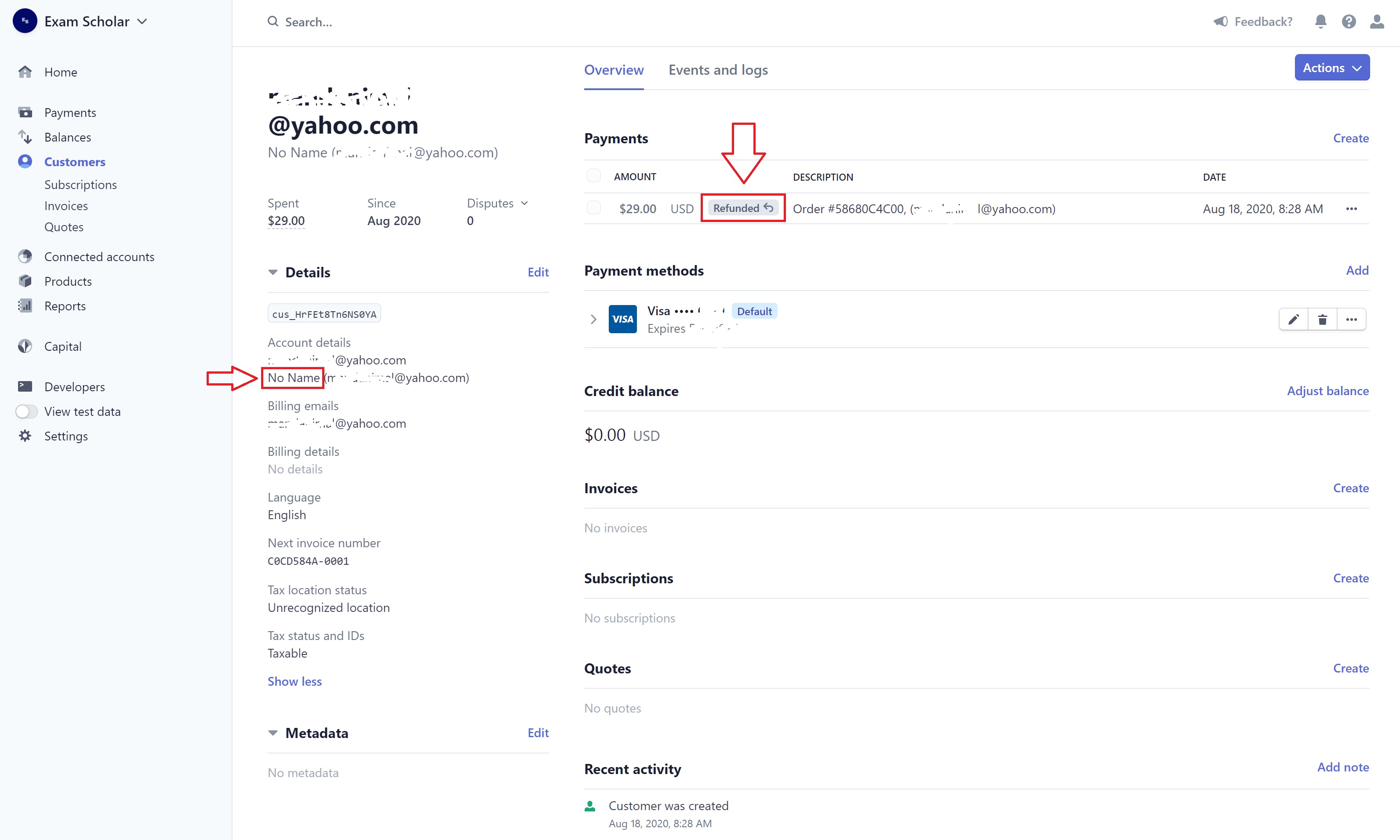The image size is (1400, 840).
Task: Copy customer ID cus_HrFEt8Tn6NS0YA
Action: coord(324,314)
